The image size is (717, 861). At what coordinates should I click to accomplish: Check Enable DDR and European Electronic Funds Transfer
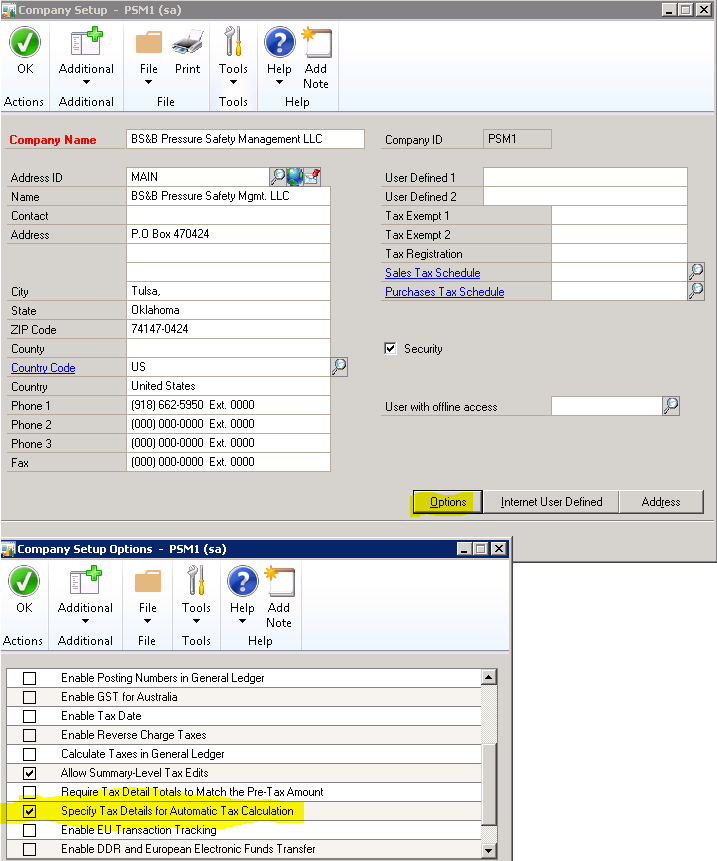(x=30, y=849)
